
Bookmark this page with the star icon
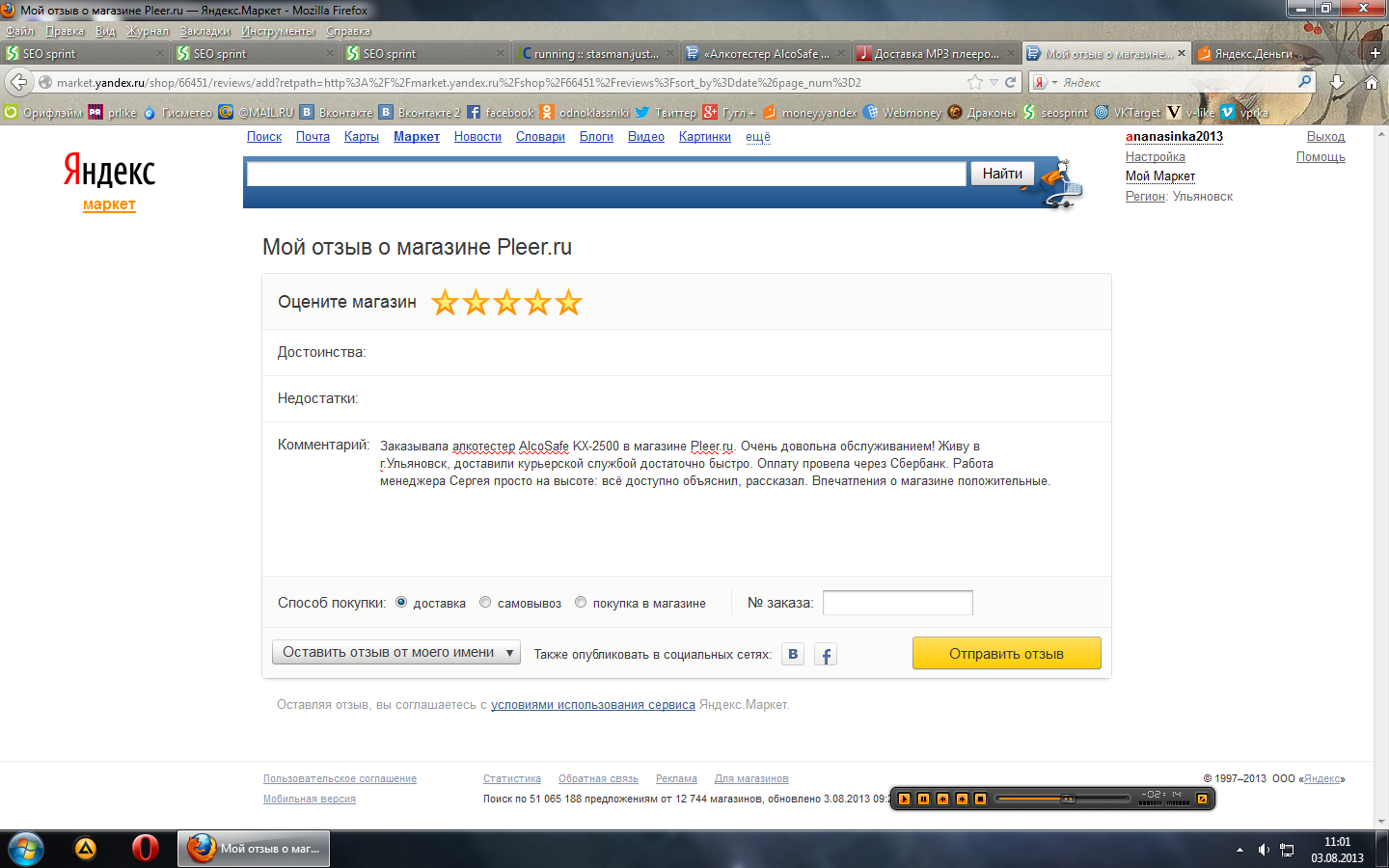click(975, 82)
